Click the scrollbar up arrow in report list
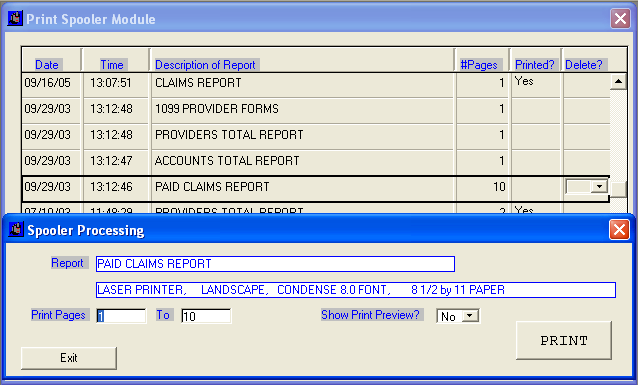The height and width of the screenshot is (385, 638). [x=618, y=82]
